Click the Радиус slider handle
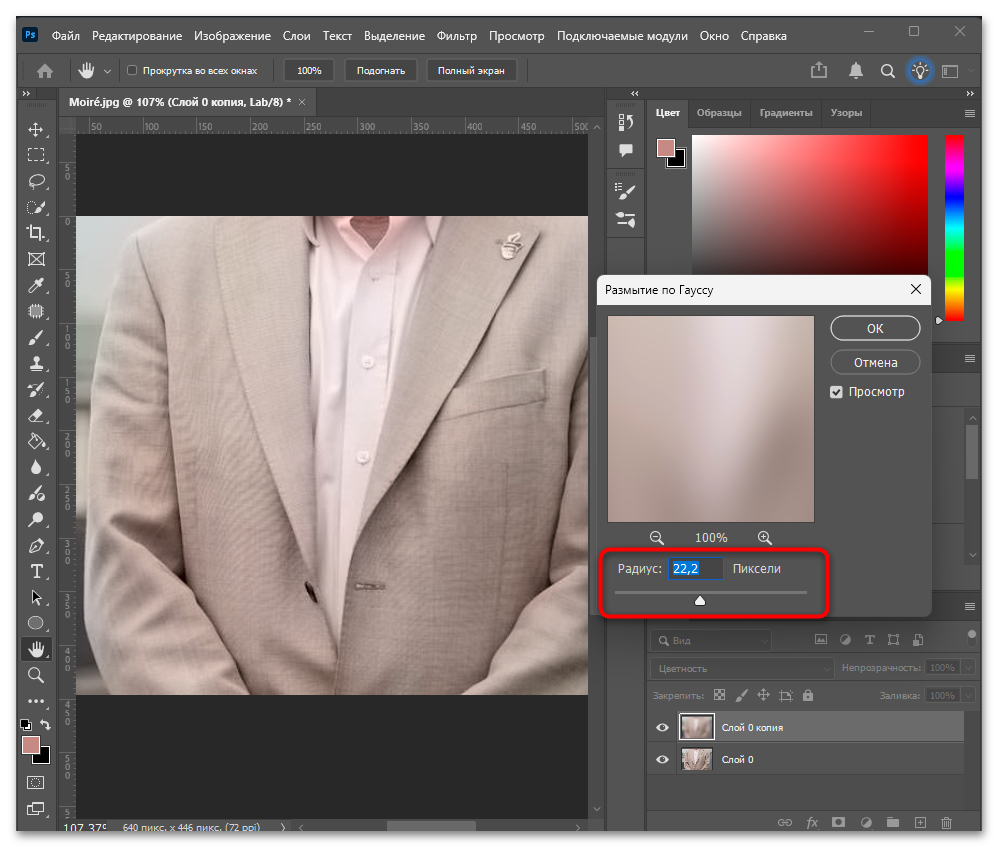The height and width of the screenshot is (847, 998). [699, 600]
